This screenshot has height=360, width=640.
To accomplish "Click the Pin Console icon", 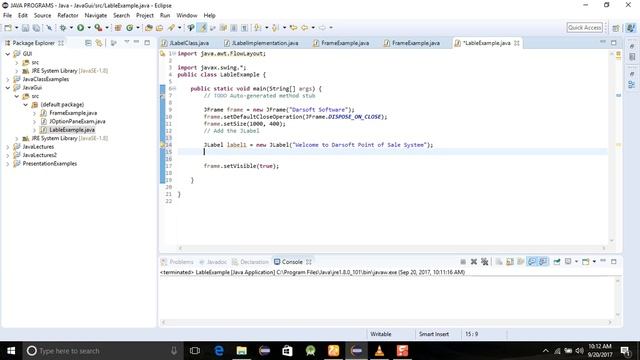I will 557,262.
